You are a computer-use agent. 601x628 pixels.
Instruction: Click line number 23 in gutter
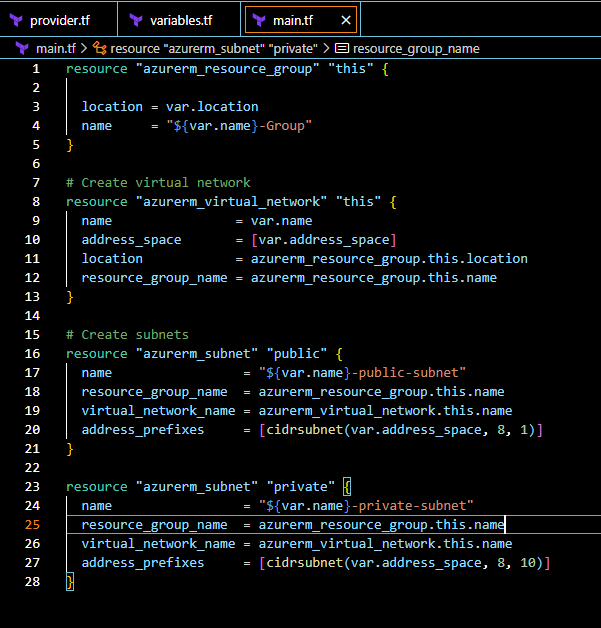tap(32, 487)
